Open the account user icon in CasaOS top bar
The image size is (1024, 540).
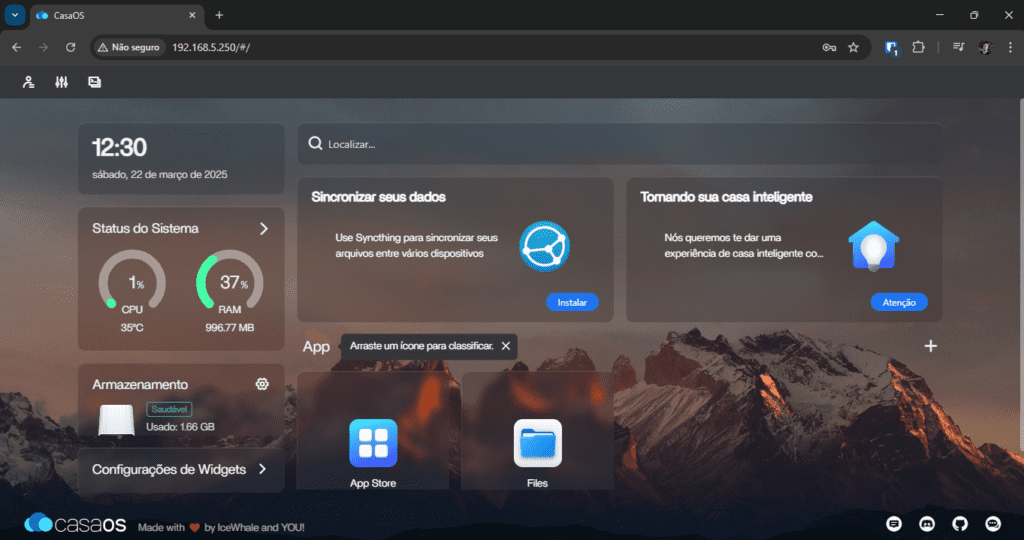tap(28, 82)
